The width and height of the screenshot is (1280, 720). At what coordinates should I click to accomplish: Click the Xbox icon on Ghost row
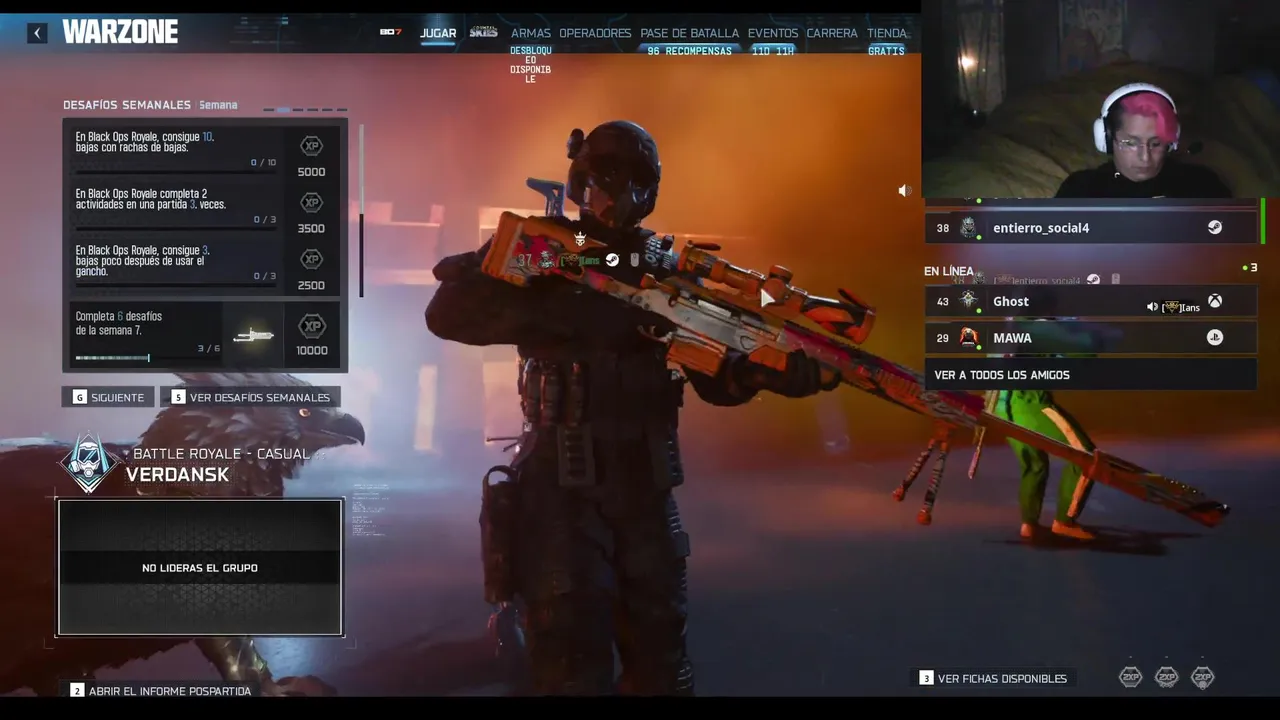tap(1214, 301)
